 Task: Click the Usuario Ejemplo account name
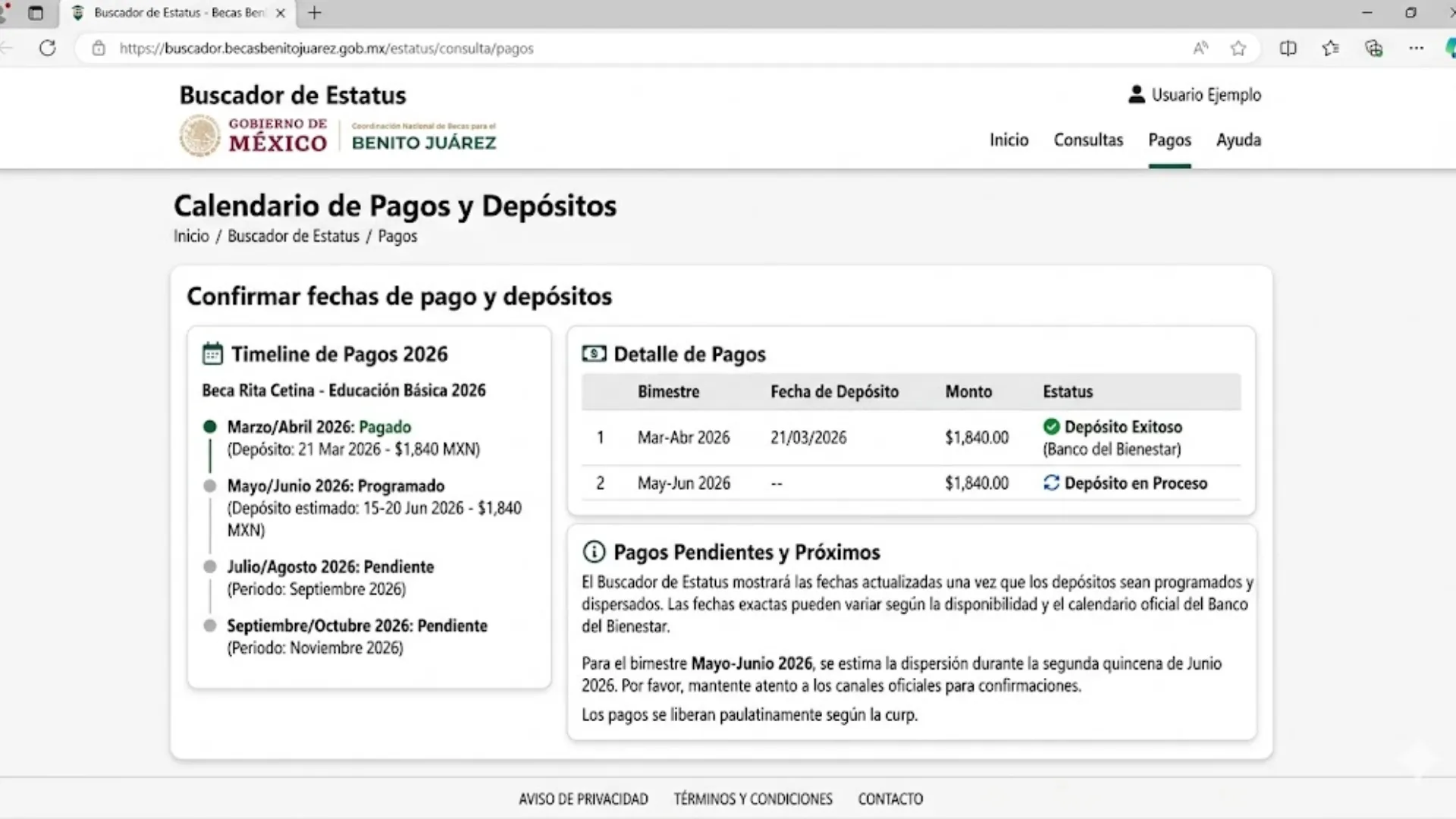(1206, 95)
